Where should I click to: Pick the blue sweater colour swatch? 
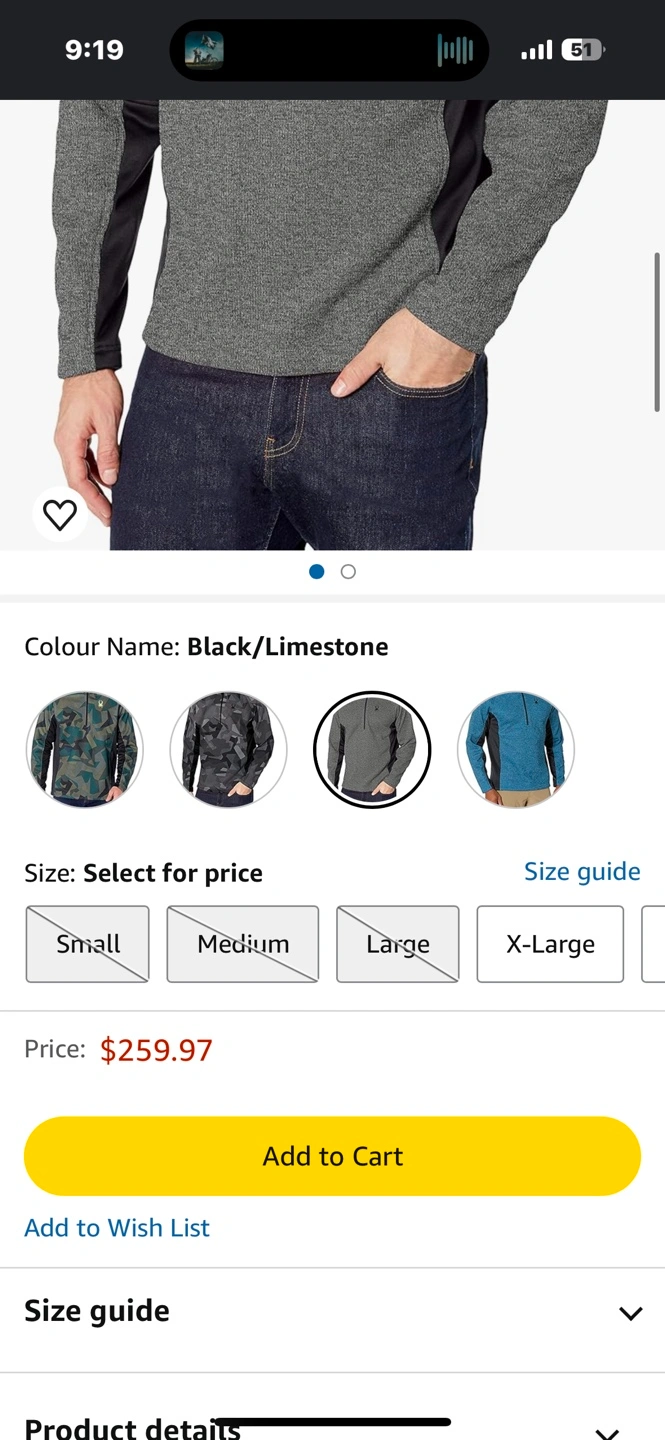(x=516, y=749)
